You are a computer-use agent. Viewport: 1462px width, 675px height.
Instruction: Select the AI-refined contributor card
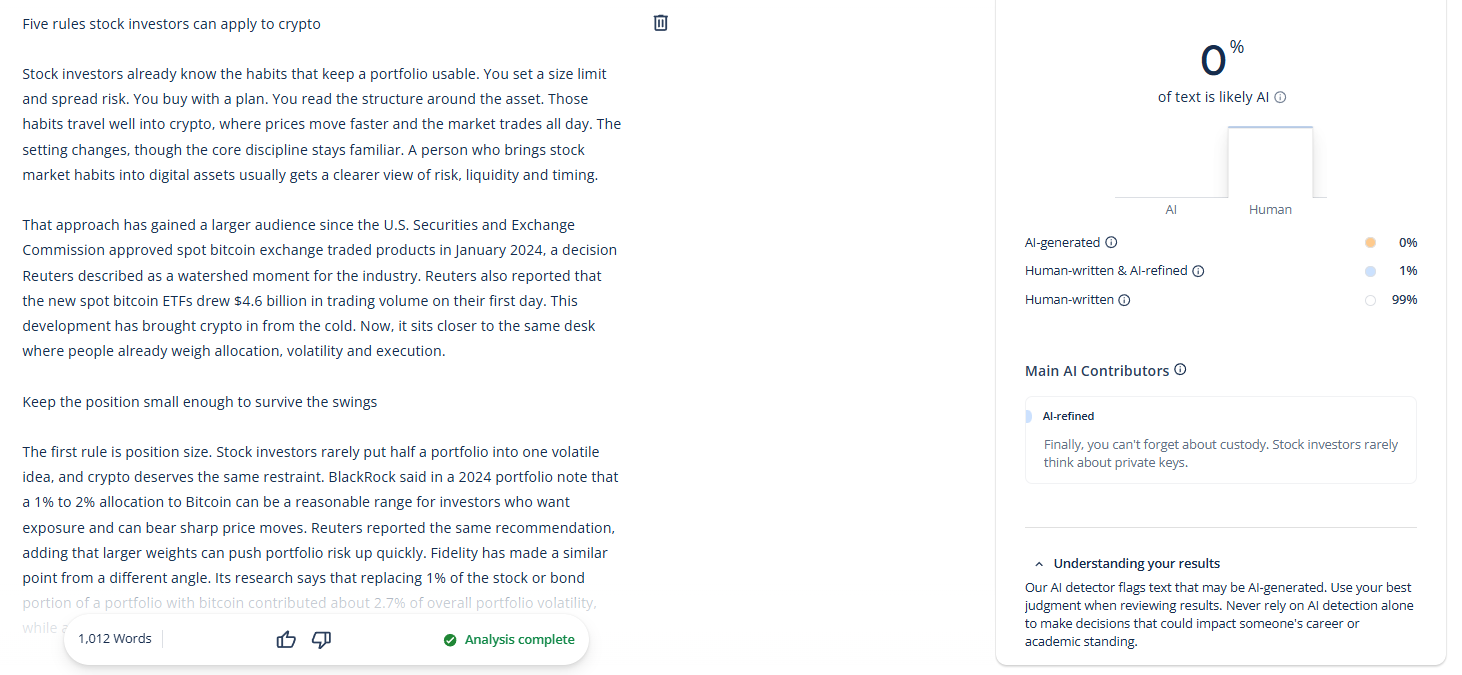click(1220, 440)
